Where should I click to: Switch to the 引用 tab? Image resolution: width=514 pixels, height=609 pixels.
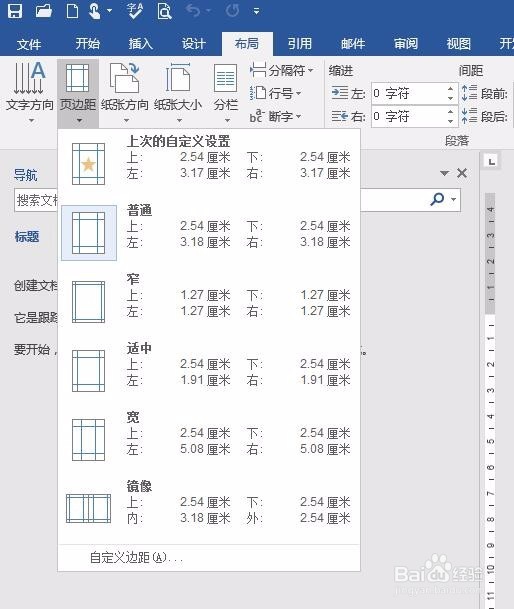pos(300,44)
